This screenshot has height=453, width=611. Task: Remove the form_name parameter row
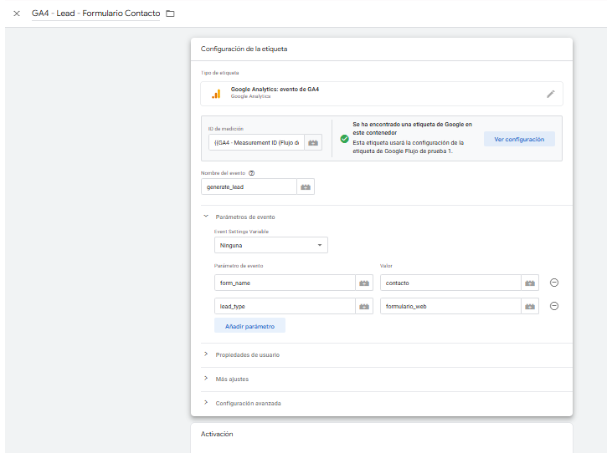click(554, 283)
